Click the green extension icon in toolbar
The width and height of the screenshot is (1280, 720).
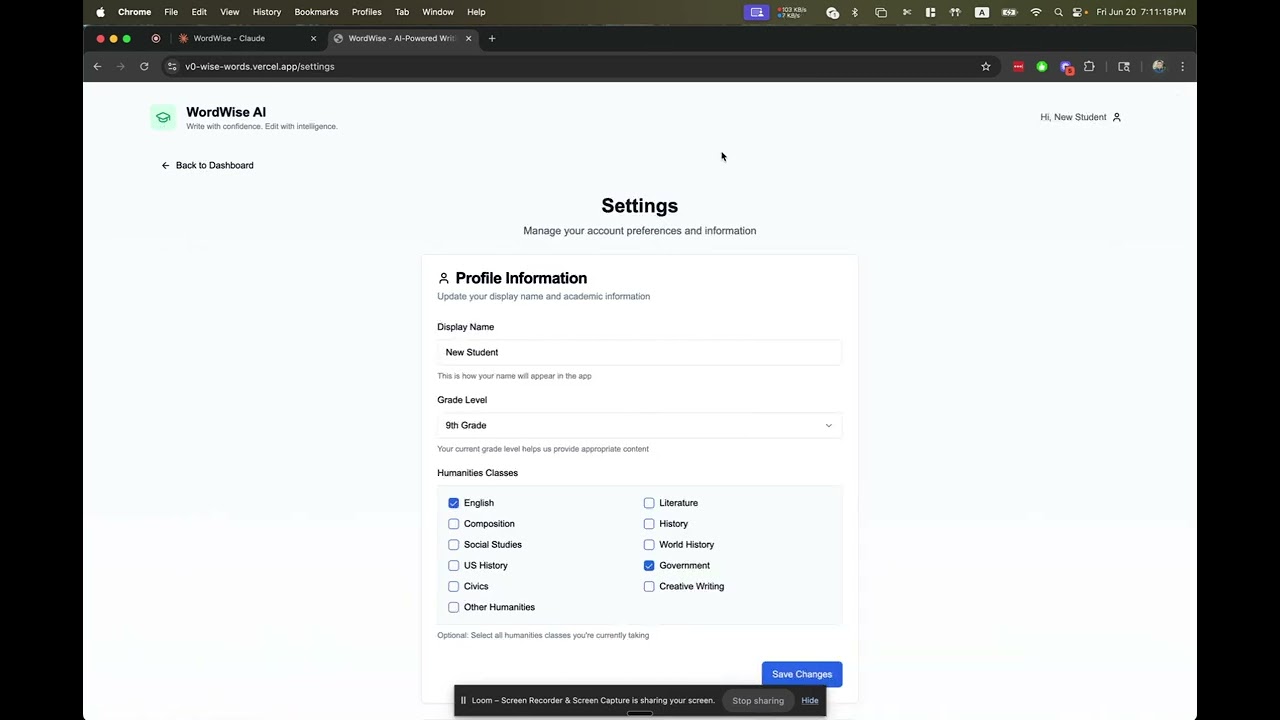tap(1042, 66)
